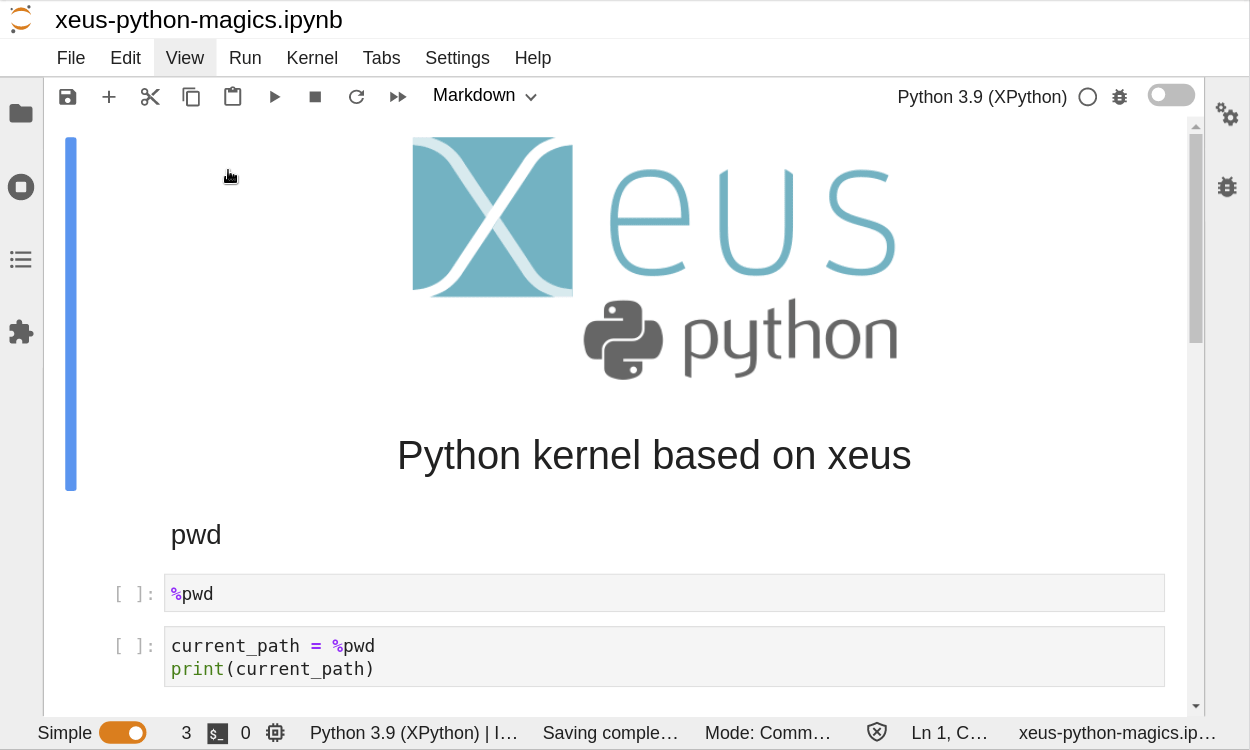Viewport: 1250px width, 750px height.
Task: Restart the kernel with the refresh icon
Action: coord(356,97)
